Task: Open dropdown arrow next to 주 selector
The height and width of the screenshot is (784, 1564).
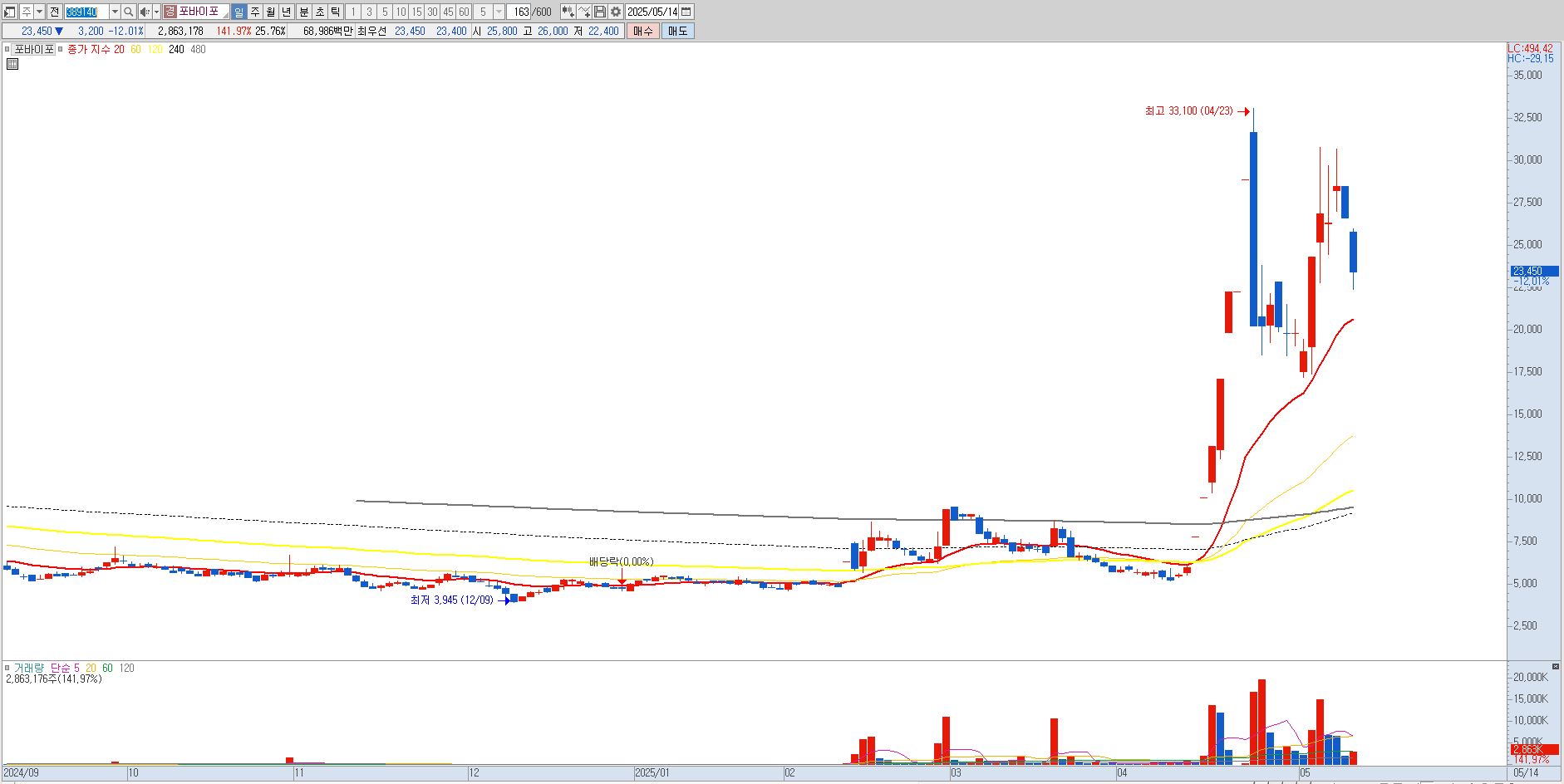Action: click(x=39, y=12)
